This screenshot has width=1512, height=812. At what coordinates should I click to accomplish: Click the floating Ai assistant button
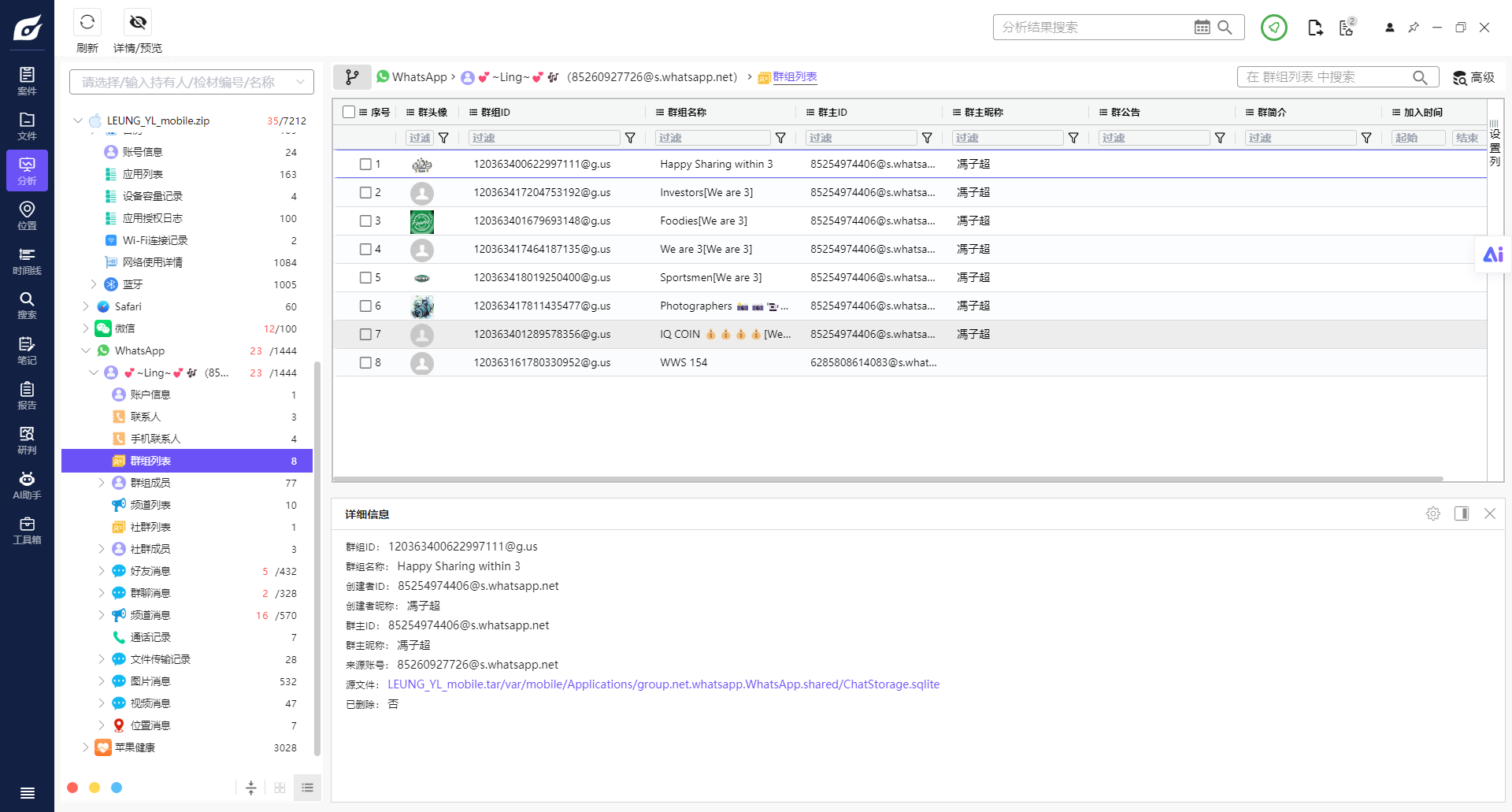[1493, 254]
